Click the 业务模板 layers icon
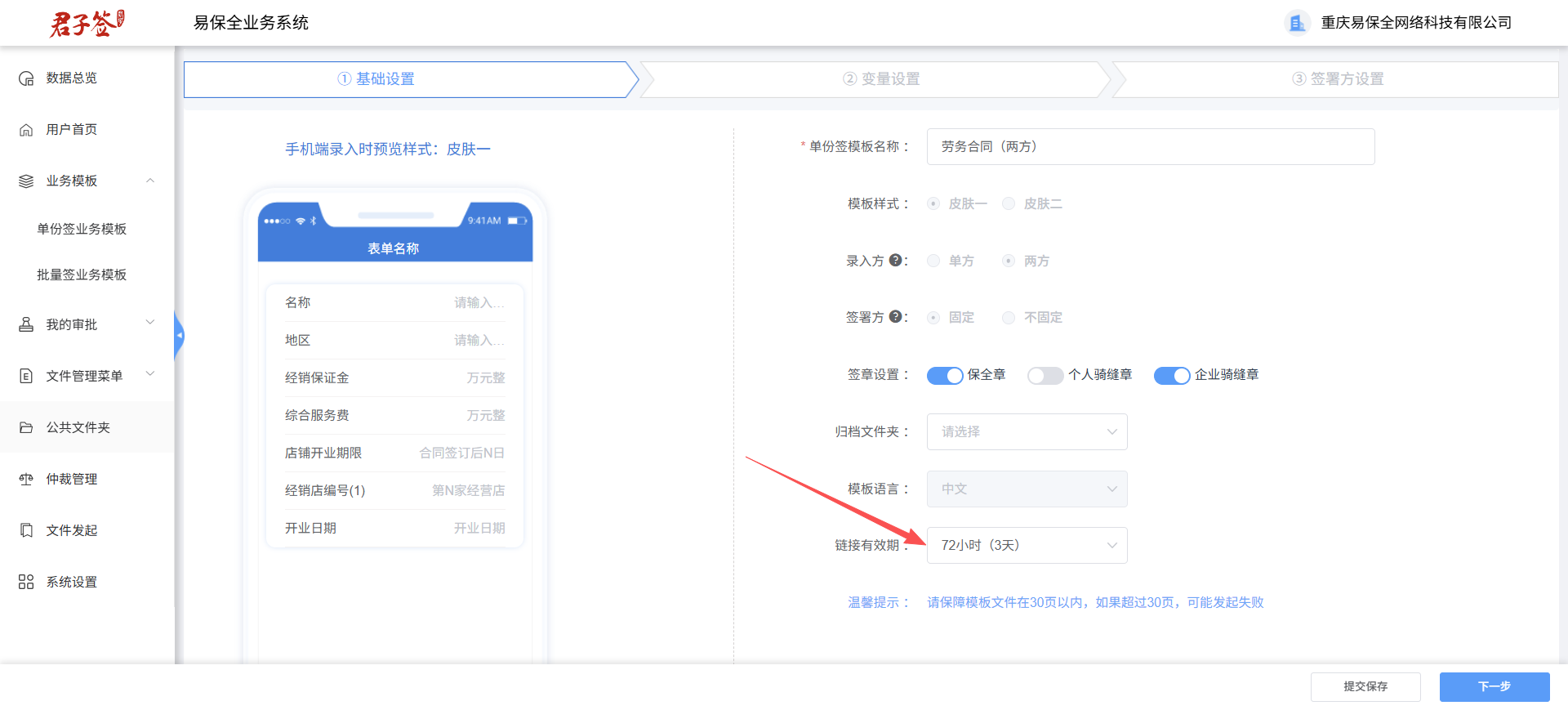 click(26, 181)
